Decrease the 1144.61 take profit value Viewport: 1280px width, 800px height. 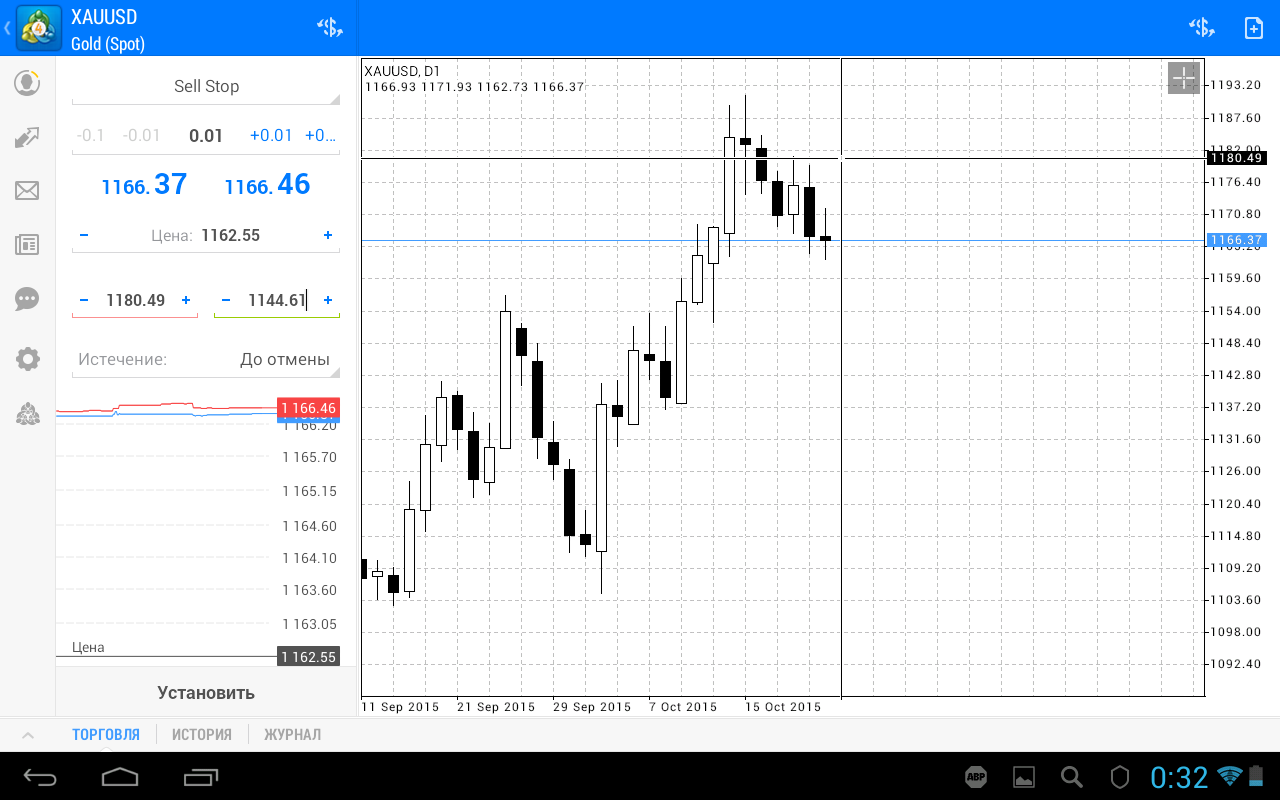coord(225,300)
